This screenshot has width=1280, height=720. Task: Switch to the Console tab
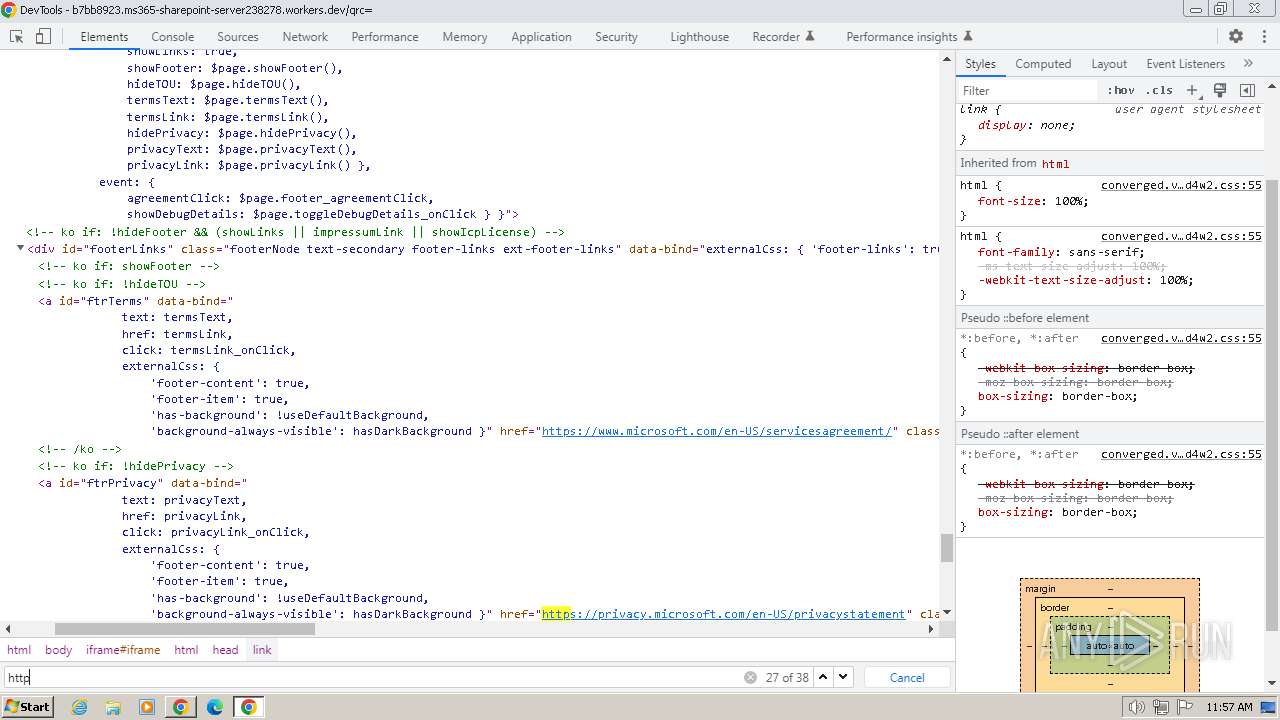pyautogui.click(x=173, y=36)
